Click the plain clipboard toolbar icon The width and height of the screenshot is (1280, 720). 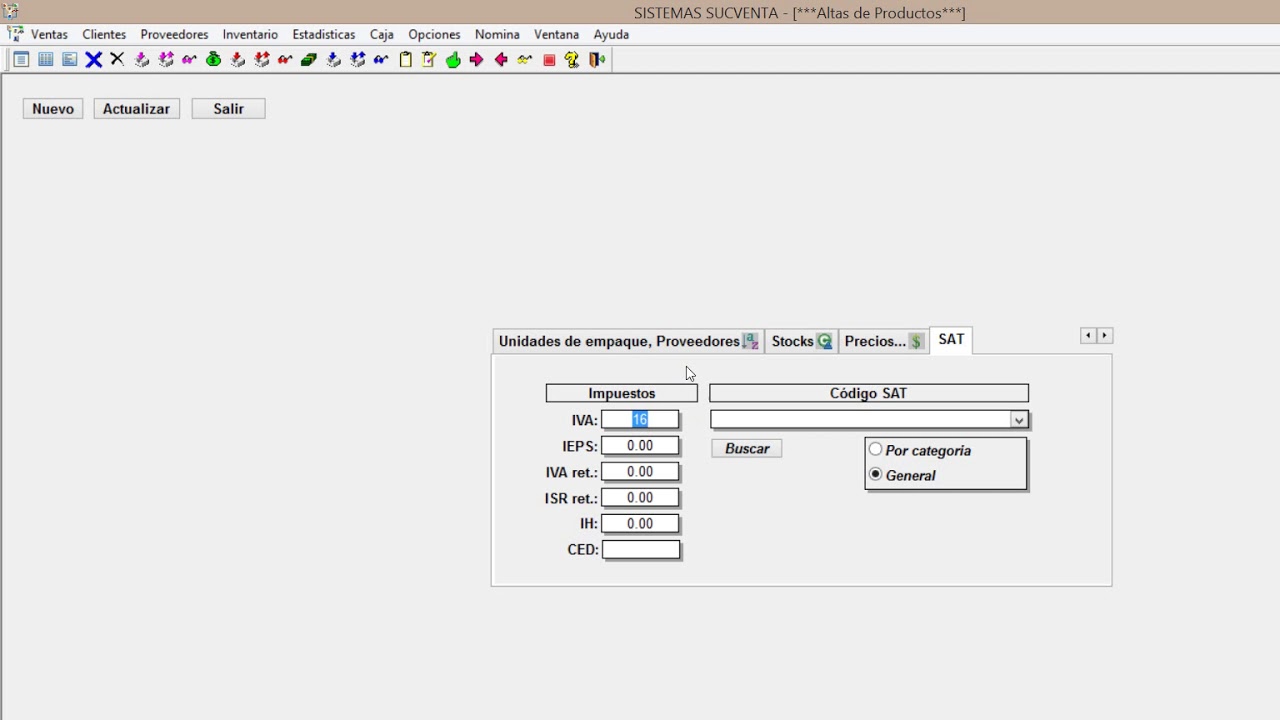[x=405, y=60]
